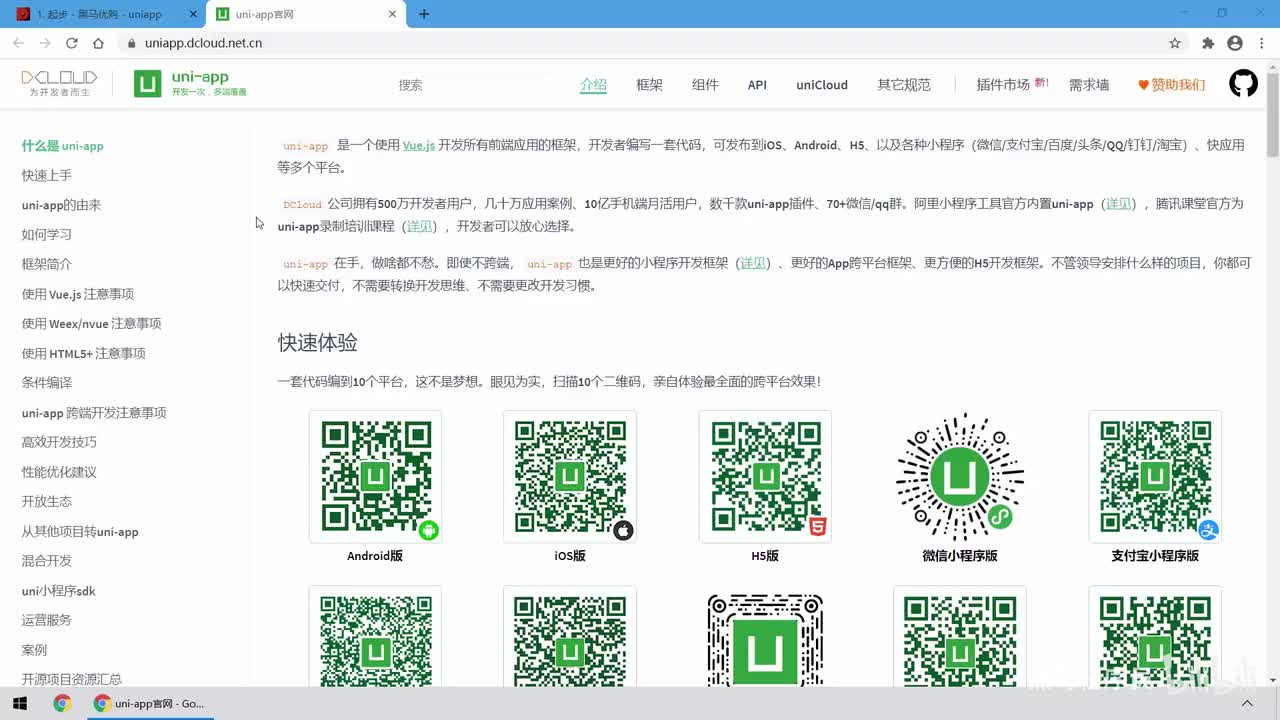Open 混合开发 in sidebar
Image resolution: width=1280 pixels, height=720 pixels.
coord(47,560)
